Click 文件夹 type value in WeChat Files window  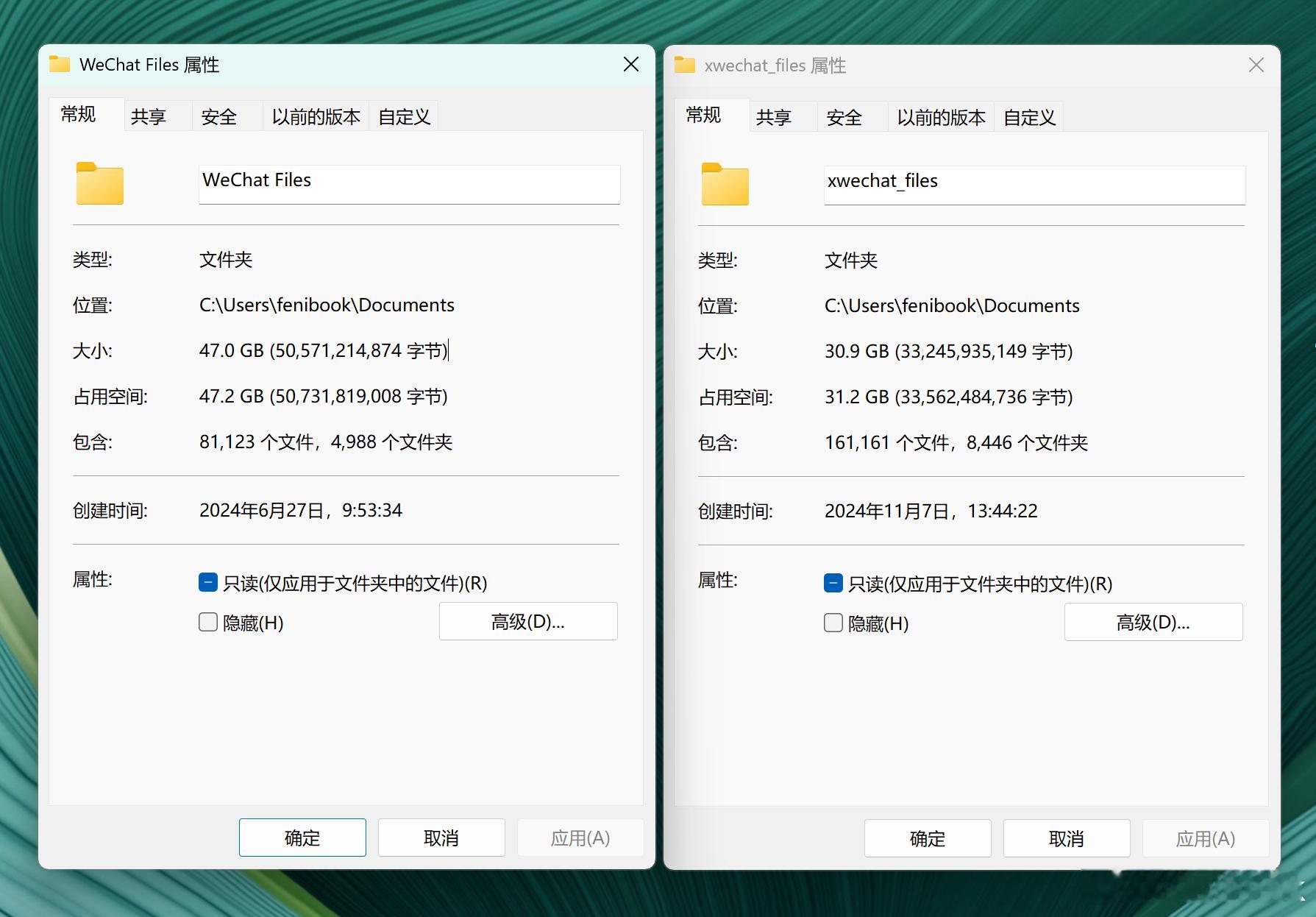click(226, 259)
